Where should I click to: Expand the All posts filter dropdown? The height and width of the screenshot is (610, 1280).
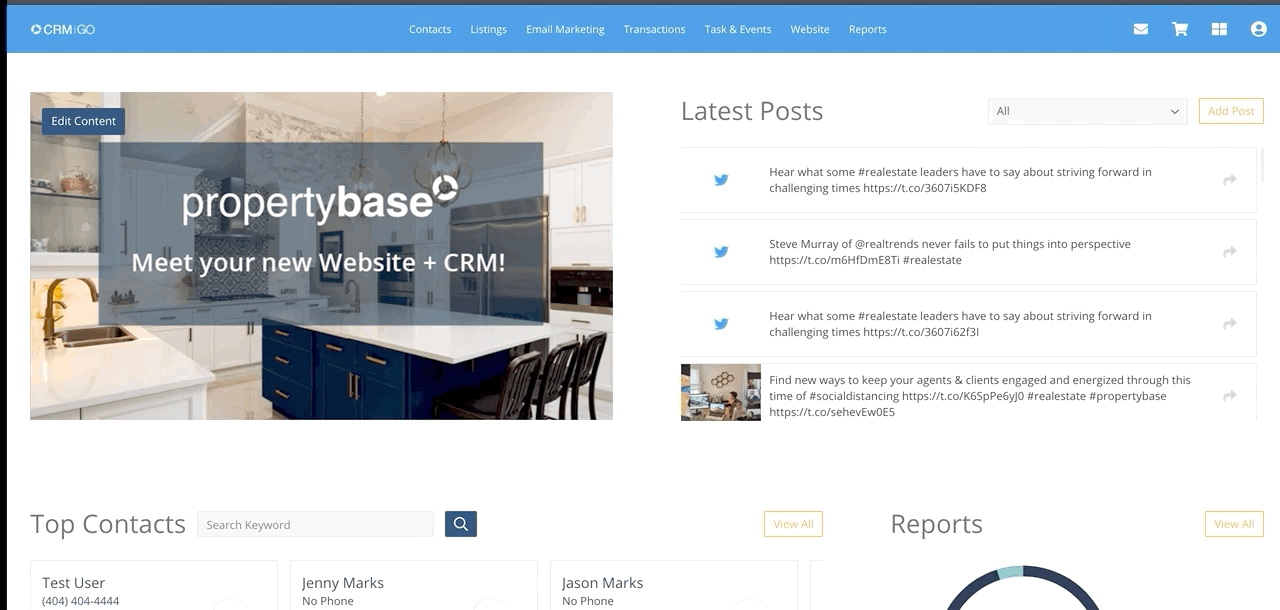click(x=1087, y=111)
